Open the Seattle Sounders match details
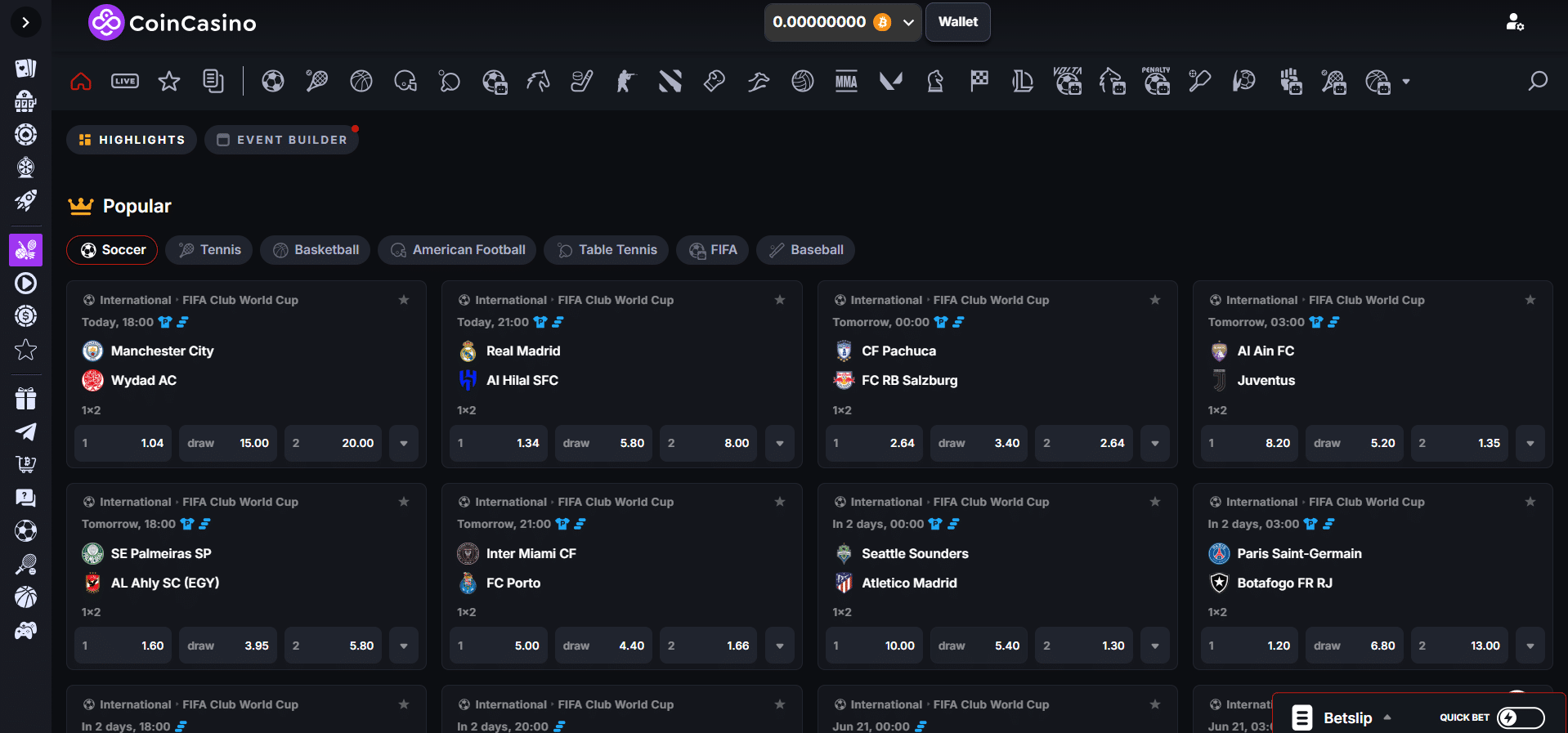The height and width of the screenshot is (733, 1568). [x=915, y=554]
